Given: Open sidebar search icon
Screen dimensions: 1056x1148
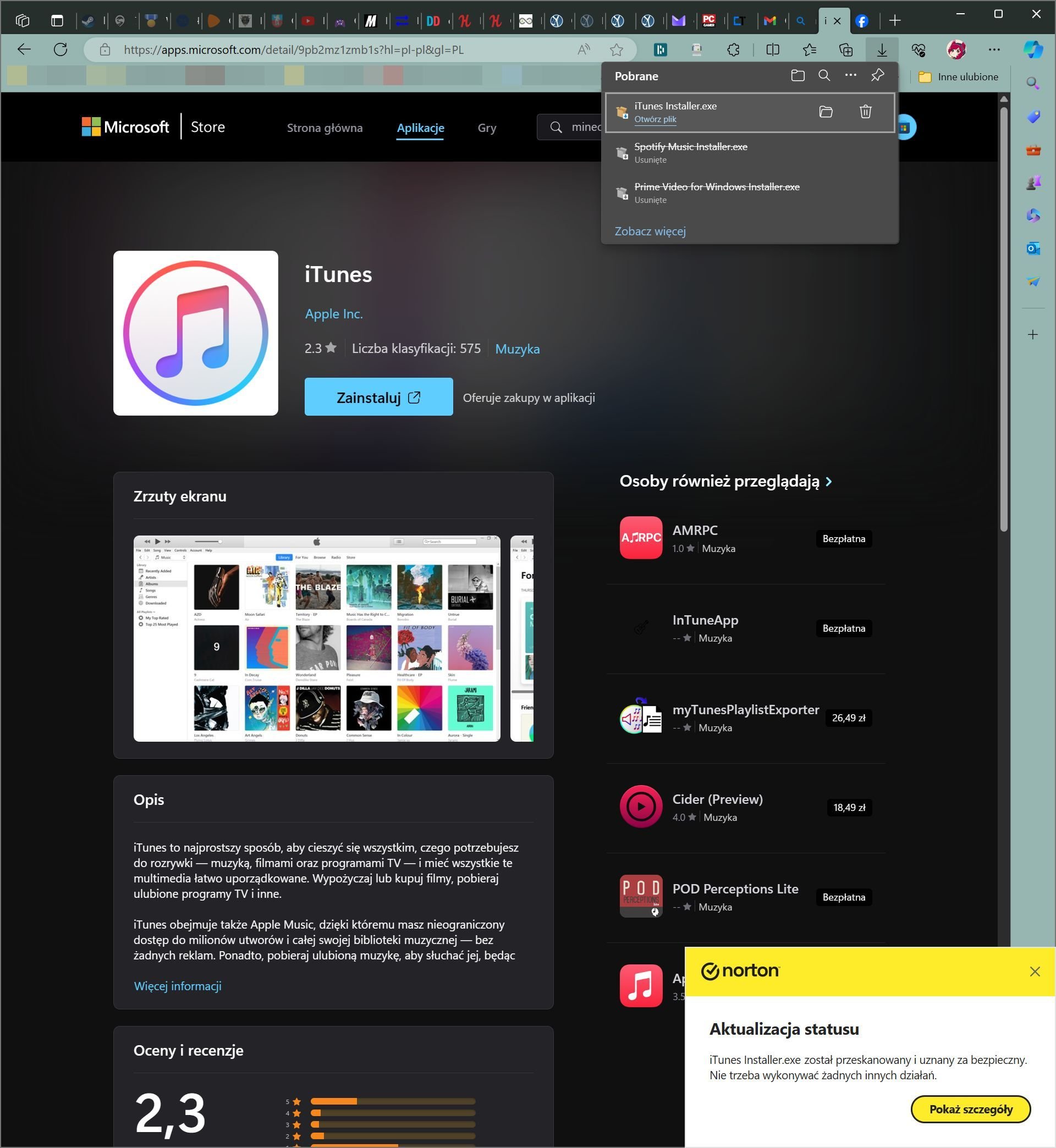Looking at the screenshot, I should click(1032, 84).
